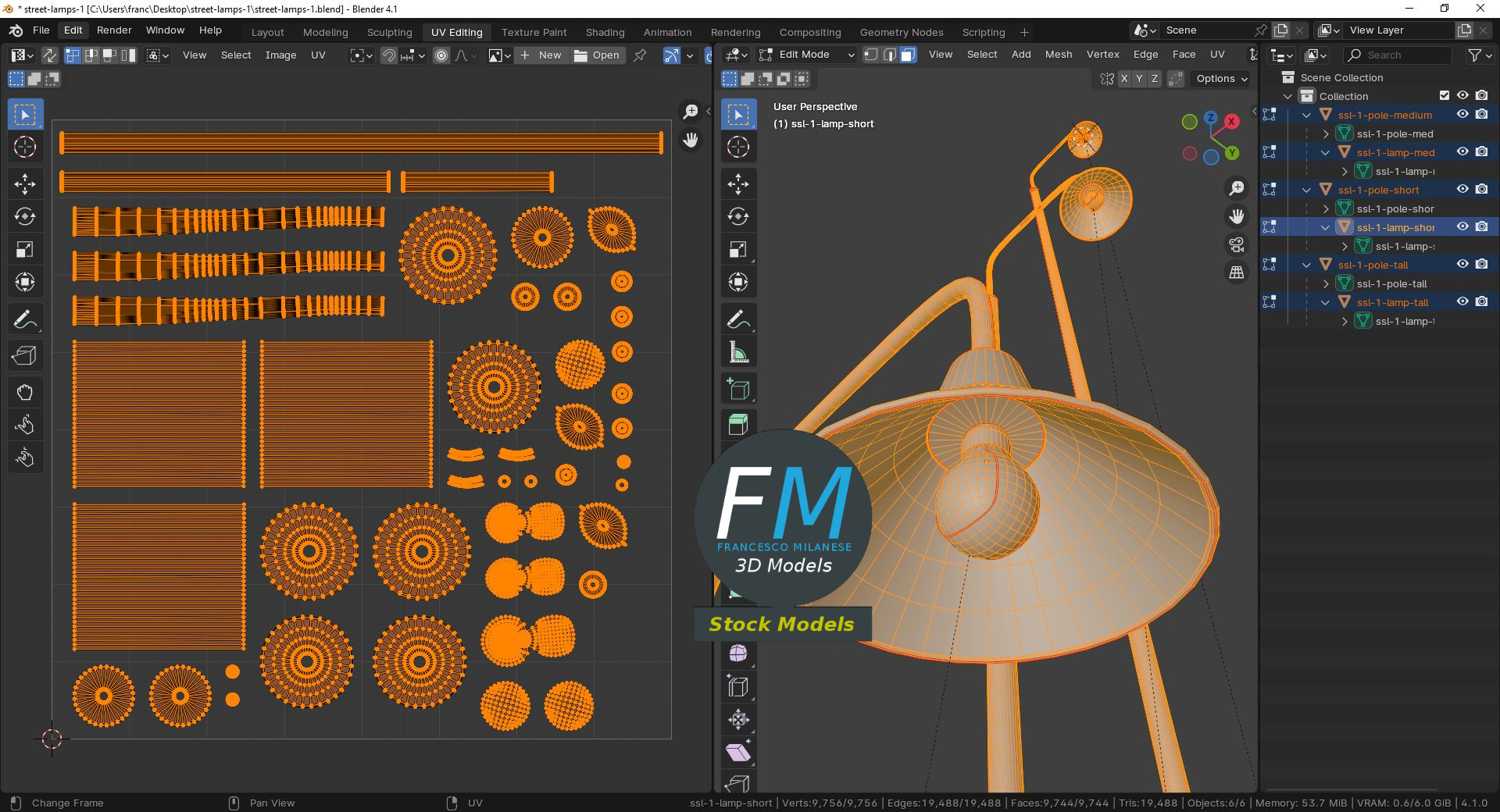
Task: Toggle camera view in 3D viewport
Action: tap(1236, 245)
